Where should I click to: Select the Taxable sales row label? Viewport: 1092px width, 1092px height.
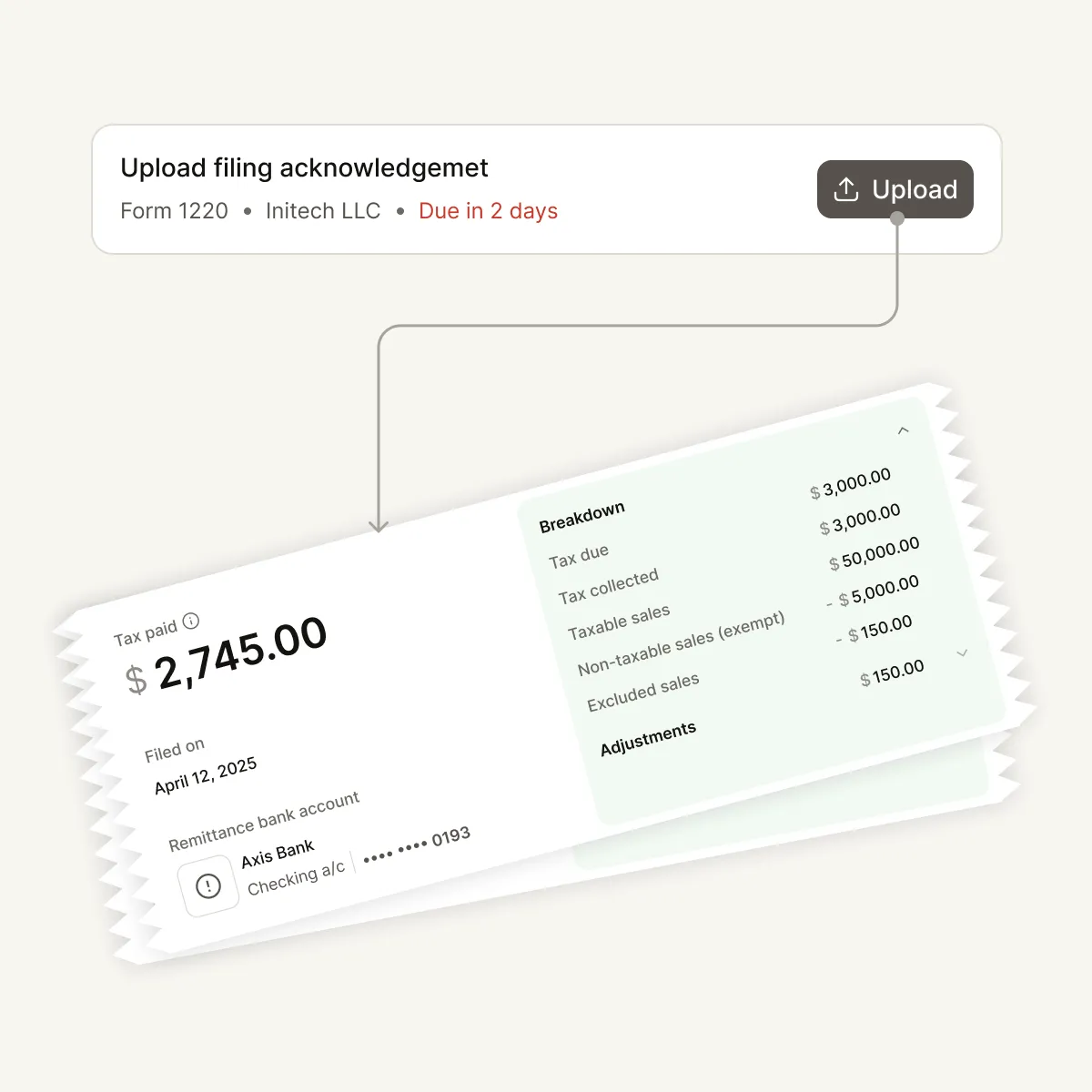pos(619,622)
